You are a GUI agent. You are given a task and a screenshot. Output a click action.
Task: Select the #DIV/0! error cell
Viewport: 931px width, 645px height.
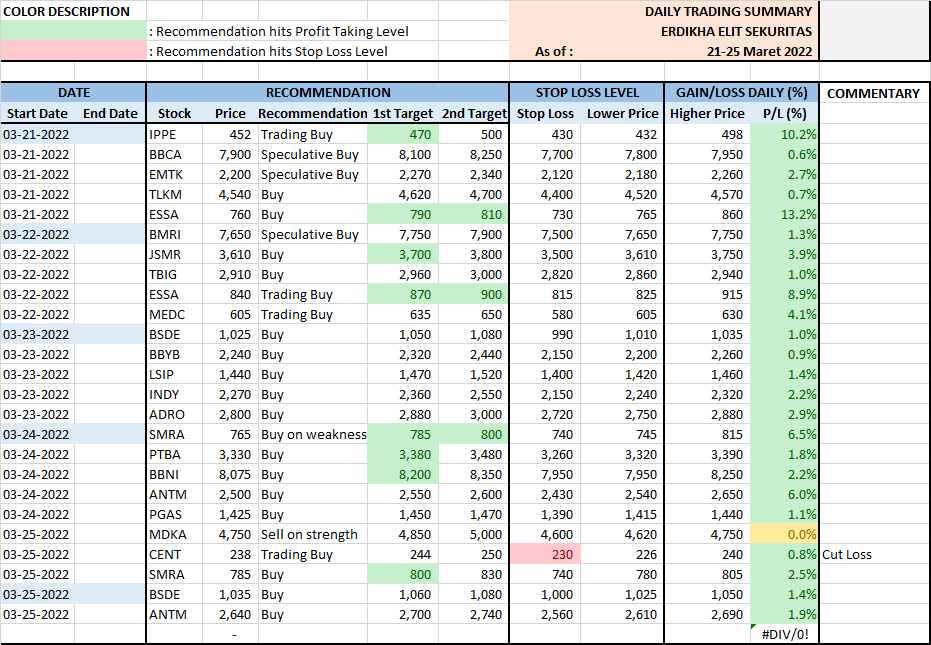point(784,634)
